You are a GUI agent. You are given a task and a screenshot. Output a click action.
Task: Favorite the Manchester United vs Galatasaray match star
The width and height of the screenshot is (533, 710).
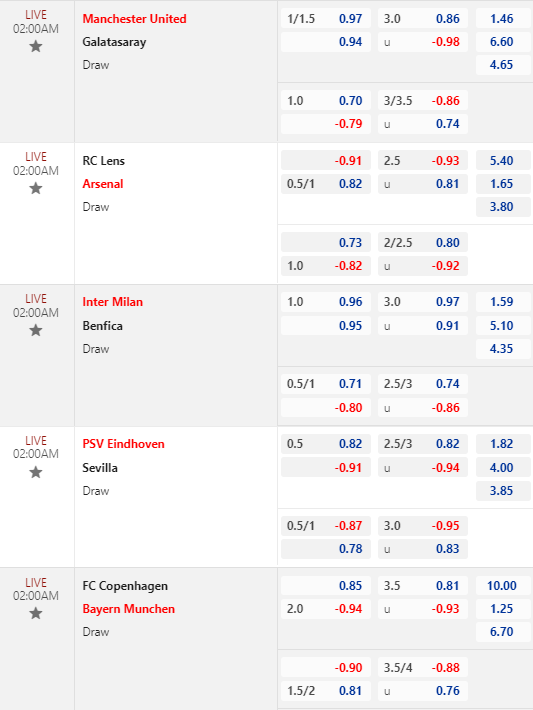pos(36,46)
